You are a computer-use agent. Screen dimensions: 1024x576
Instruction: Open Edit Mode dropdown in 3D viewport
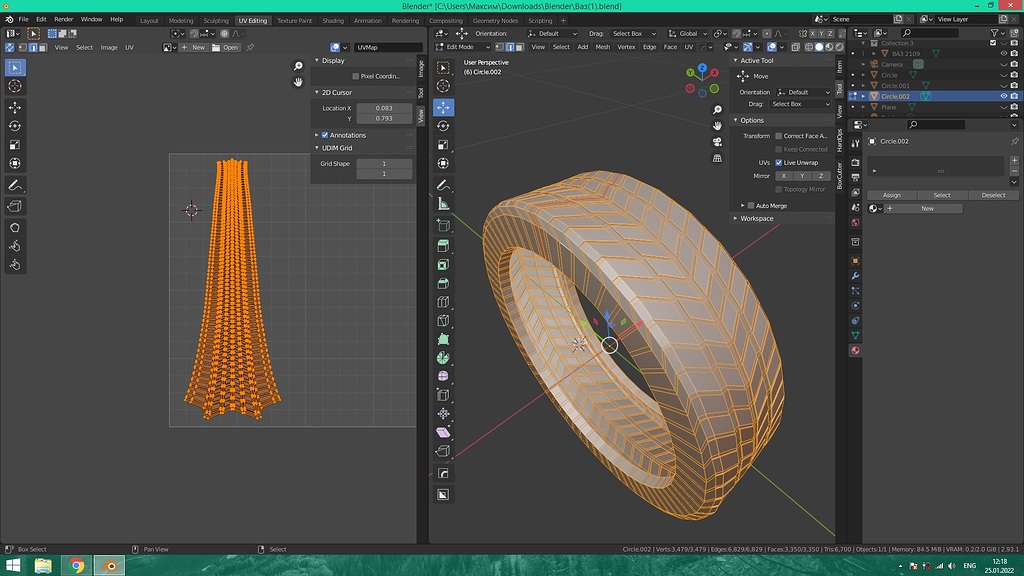coord(462,47)
